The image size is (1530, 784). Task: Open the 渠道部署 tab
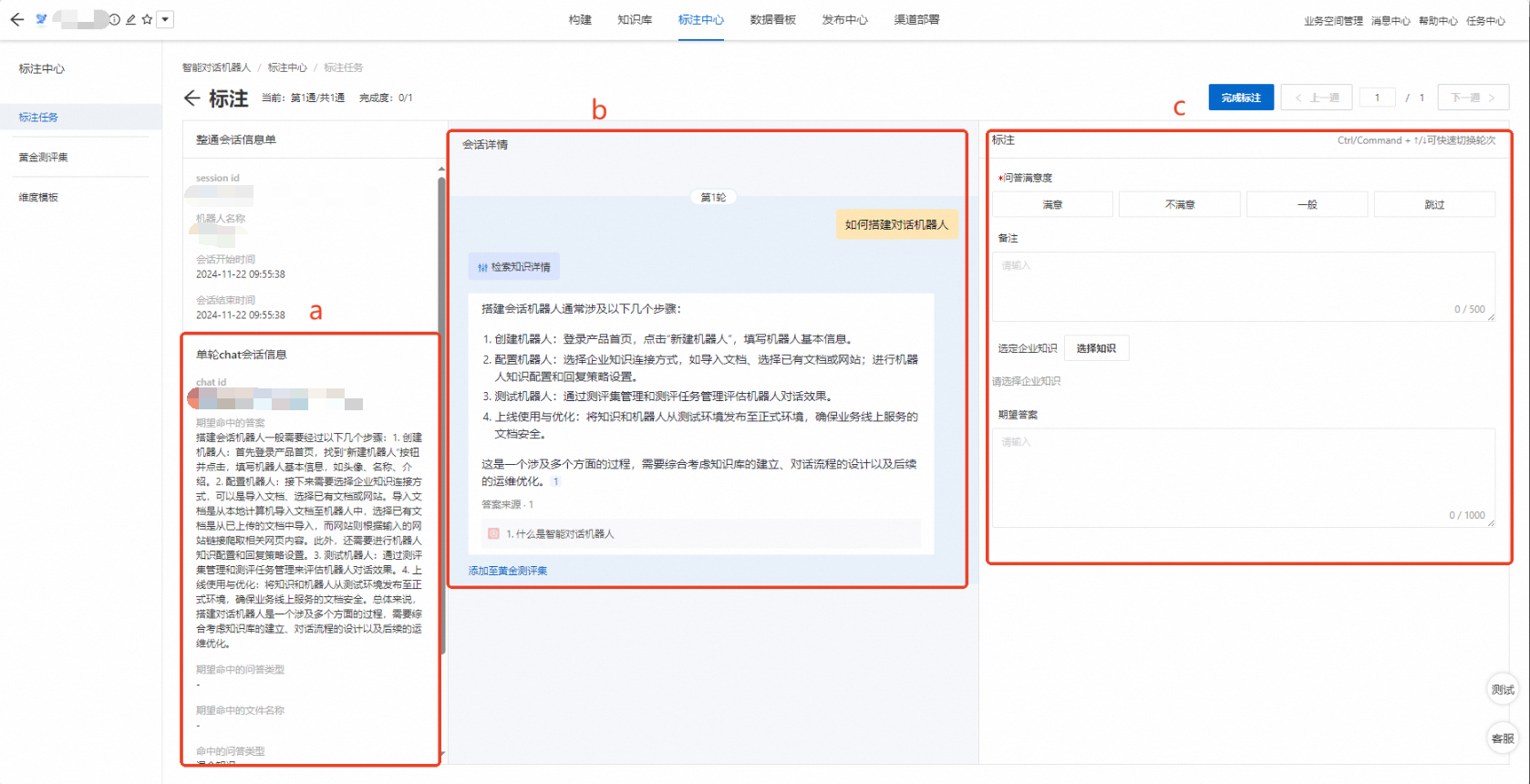click(x=916, y=20)
